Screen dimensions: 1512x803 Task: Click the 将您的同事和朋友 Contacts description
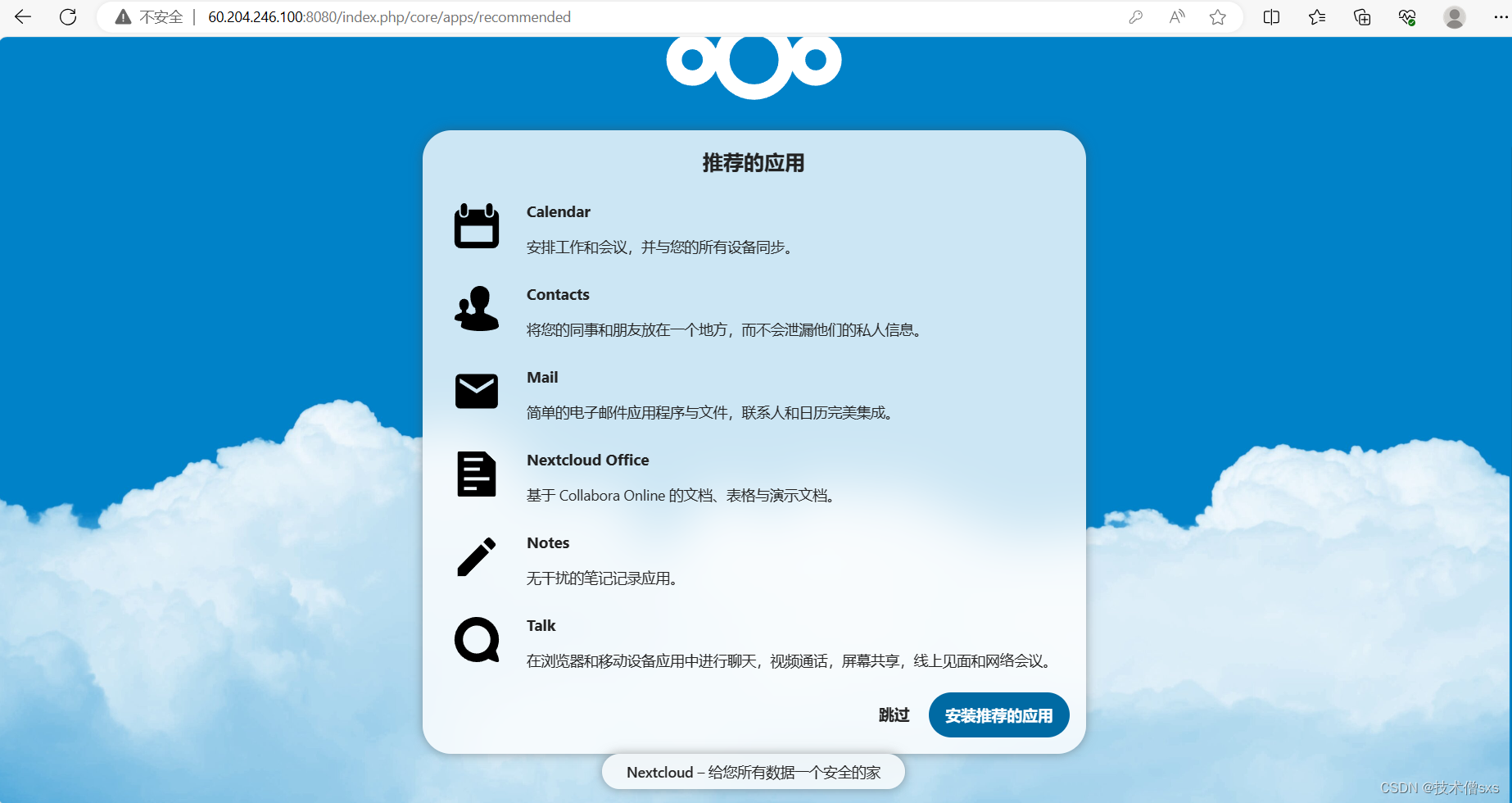point(727,330)
